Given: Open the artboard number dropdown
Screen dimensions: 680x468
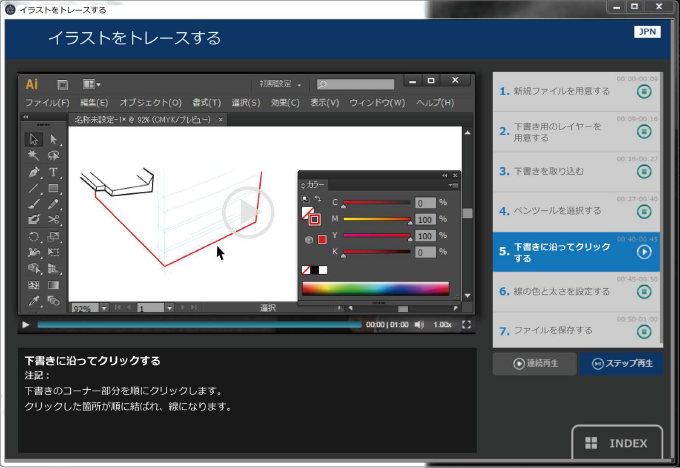Looking at the screenshot, I should point(170,308).
